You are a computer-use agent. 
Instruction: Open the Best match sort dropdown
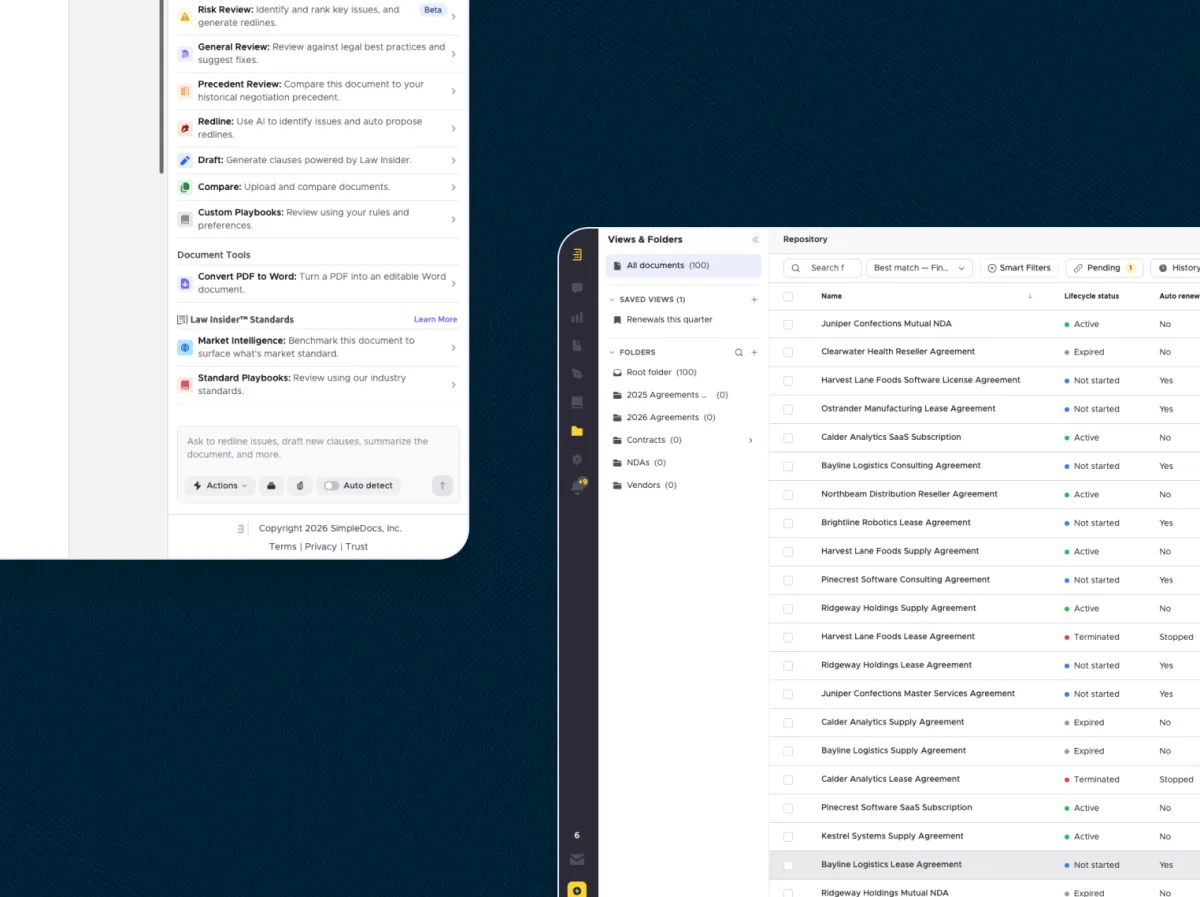click(x=919, y=268)
